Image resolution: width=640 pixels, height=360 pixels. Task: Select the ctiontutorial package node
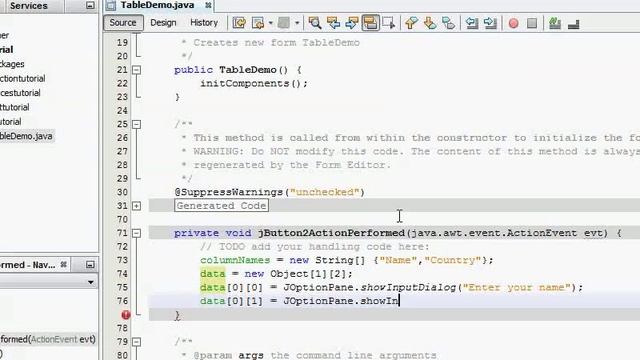[x=22, y=78]
